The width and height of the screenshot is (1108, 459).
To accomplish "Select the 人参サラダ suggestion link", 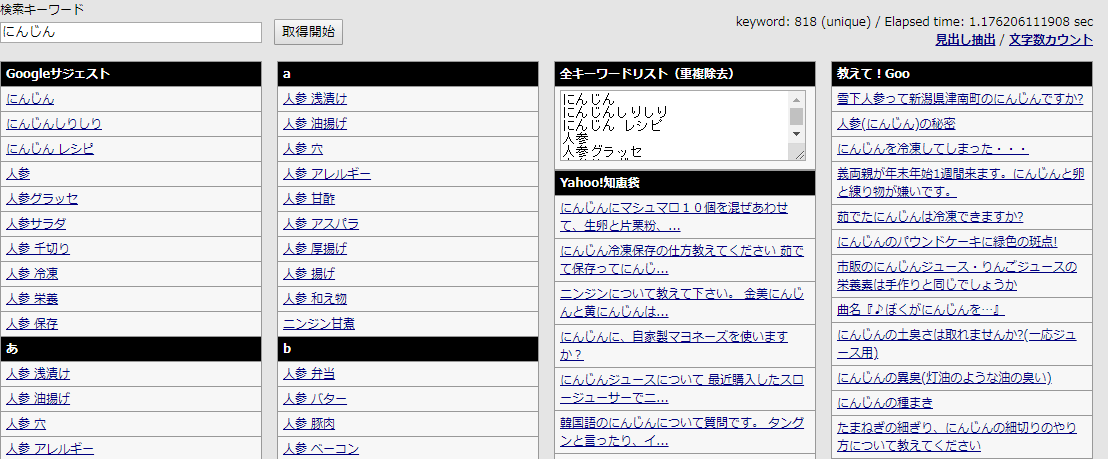I will (x=36, y=224).
